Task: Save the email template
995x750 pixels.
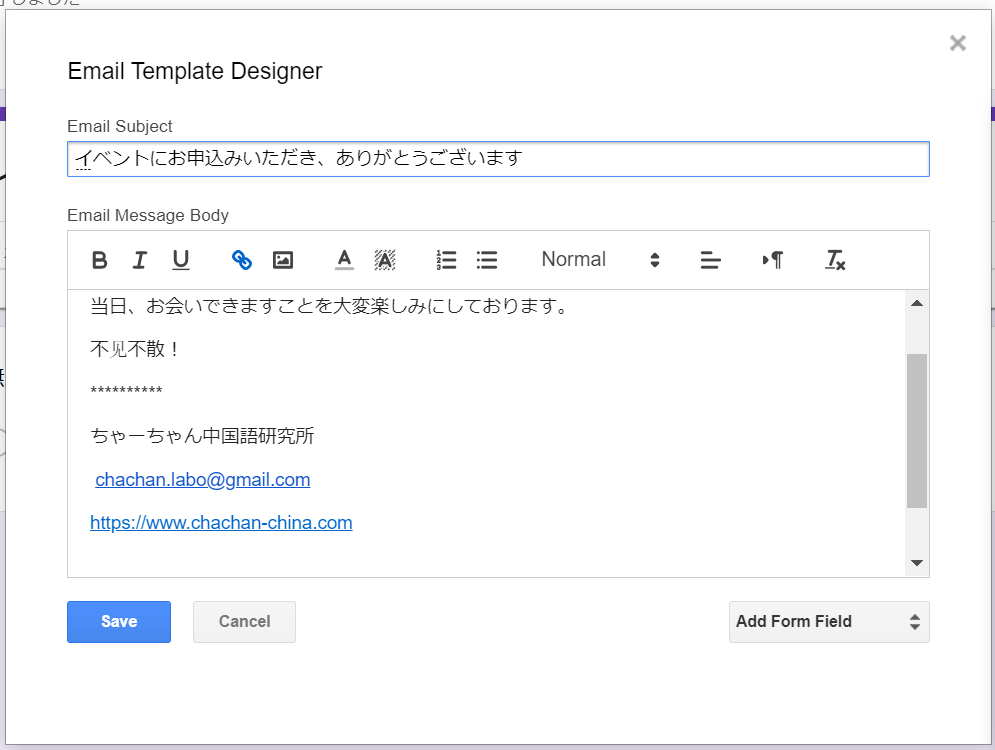Action: (119, 622)
